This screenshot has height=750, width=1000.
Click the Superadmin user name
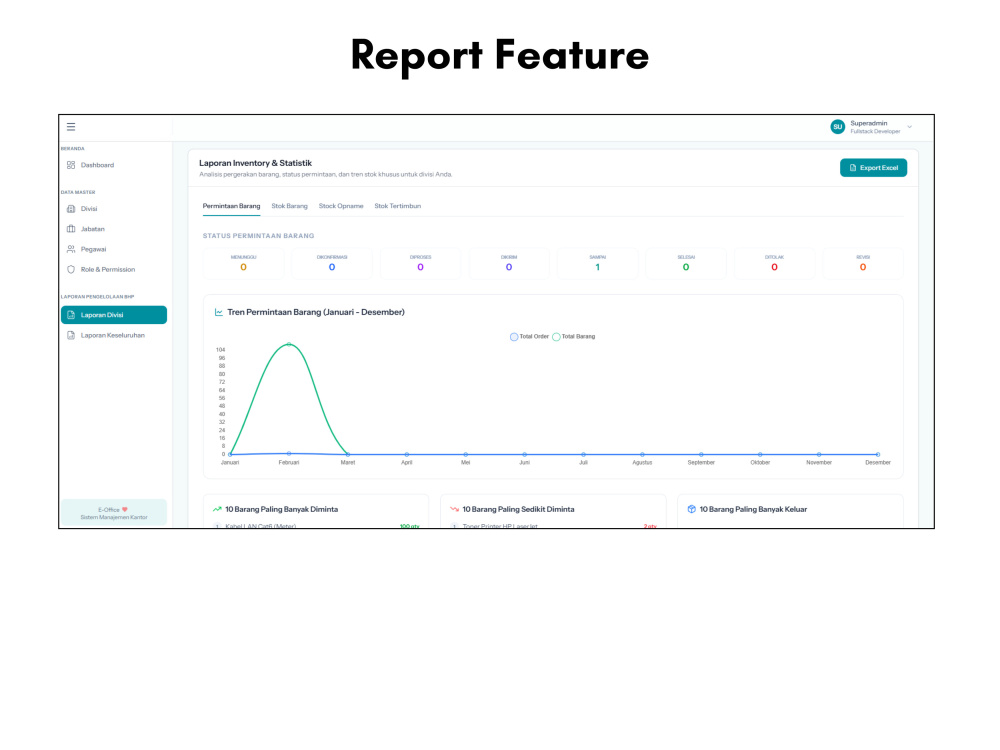tap(868, 123)
